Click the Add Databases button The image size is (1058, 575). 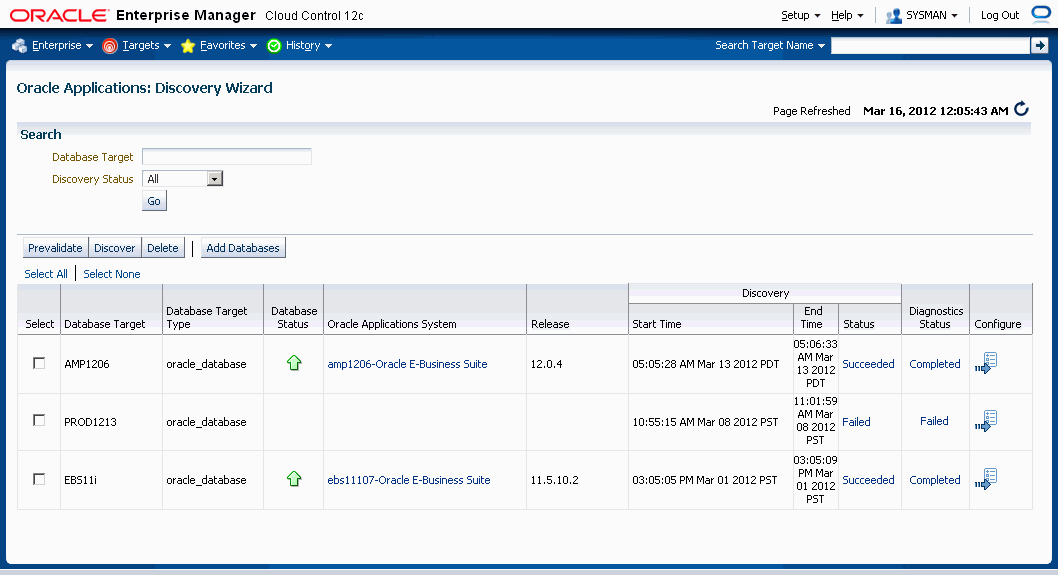(243, 248)
